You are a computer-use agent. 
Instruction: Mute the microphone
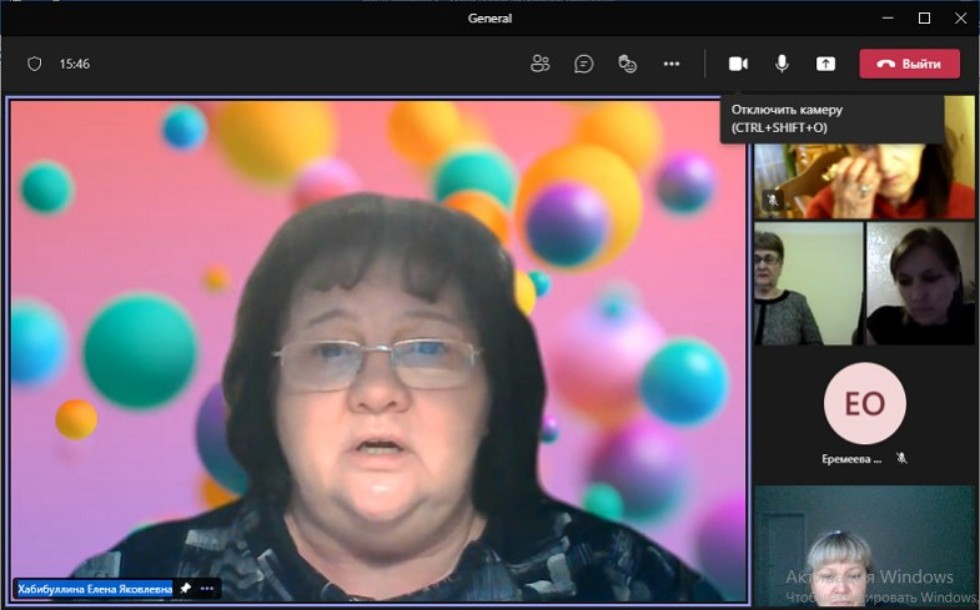[782, 64]
